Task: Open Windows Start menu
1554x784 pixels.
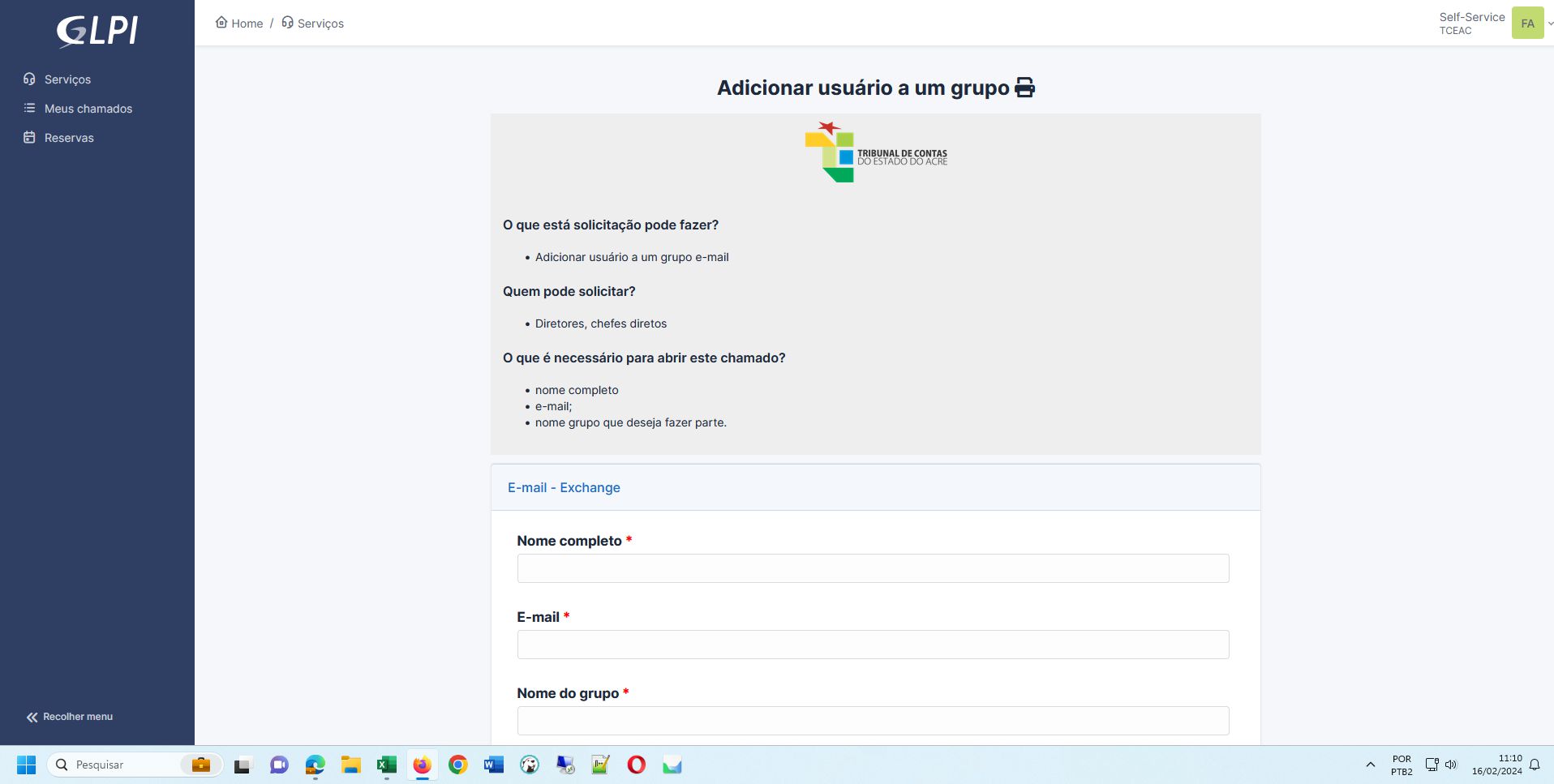Action: (27, 765)
